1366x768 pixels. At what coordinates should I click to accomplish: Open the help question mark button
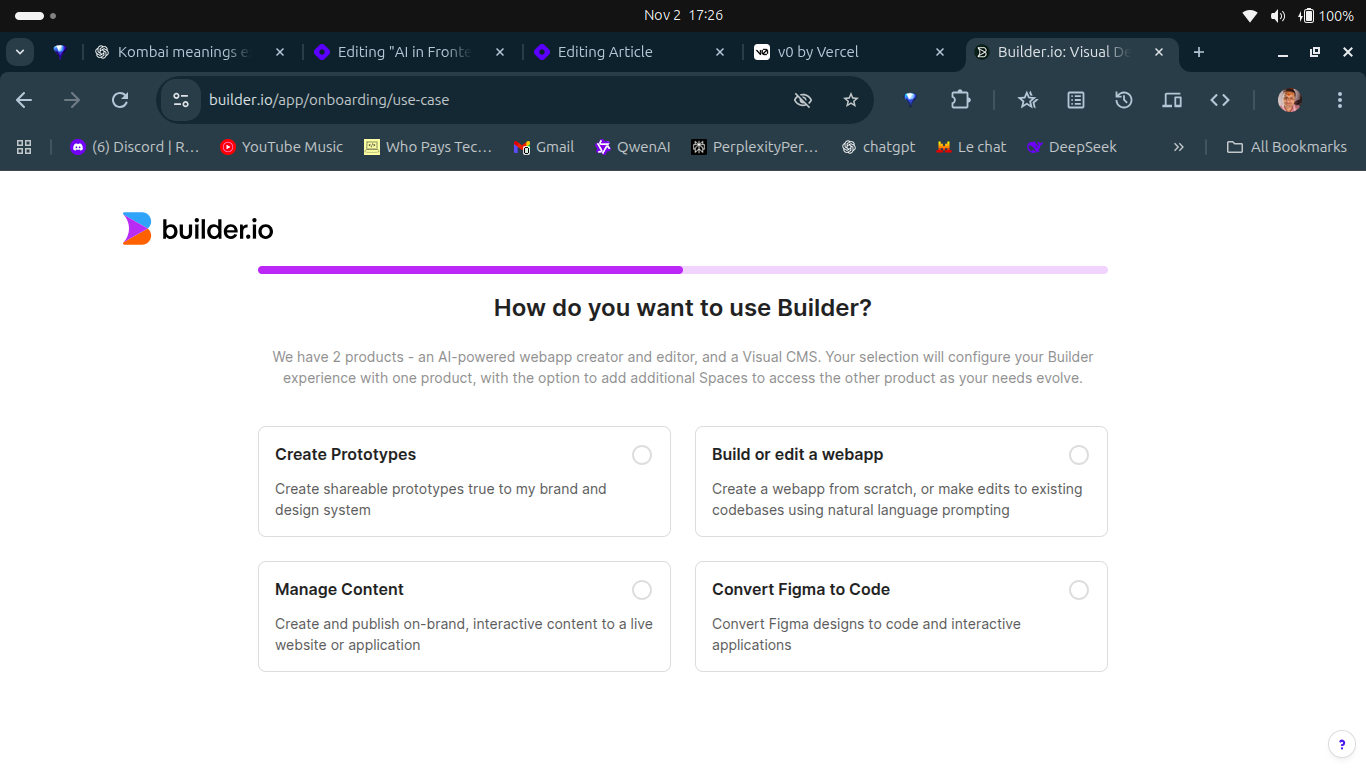click(1342, 745)
